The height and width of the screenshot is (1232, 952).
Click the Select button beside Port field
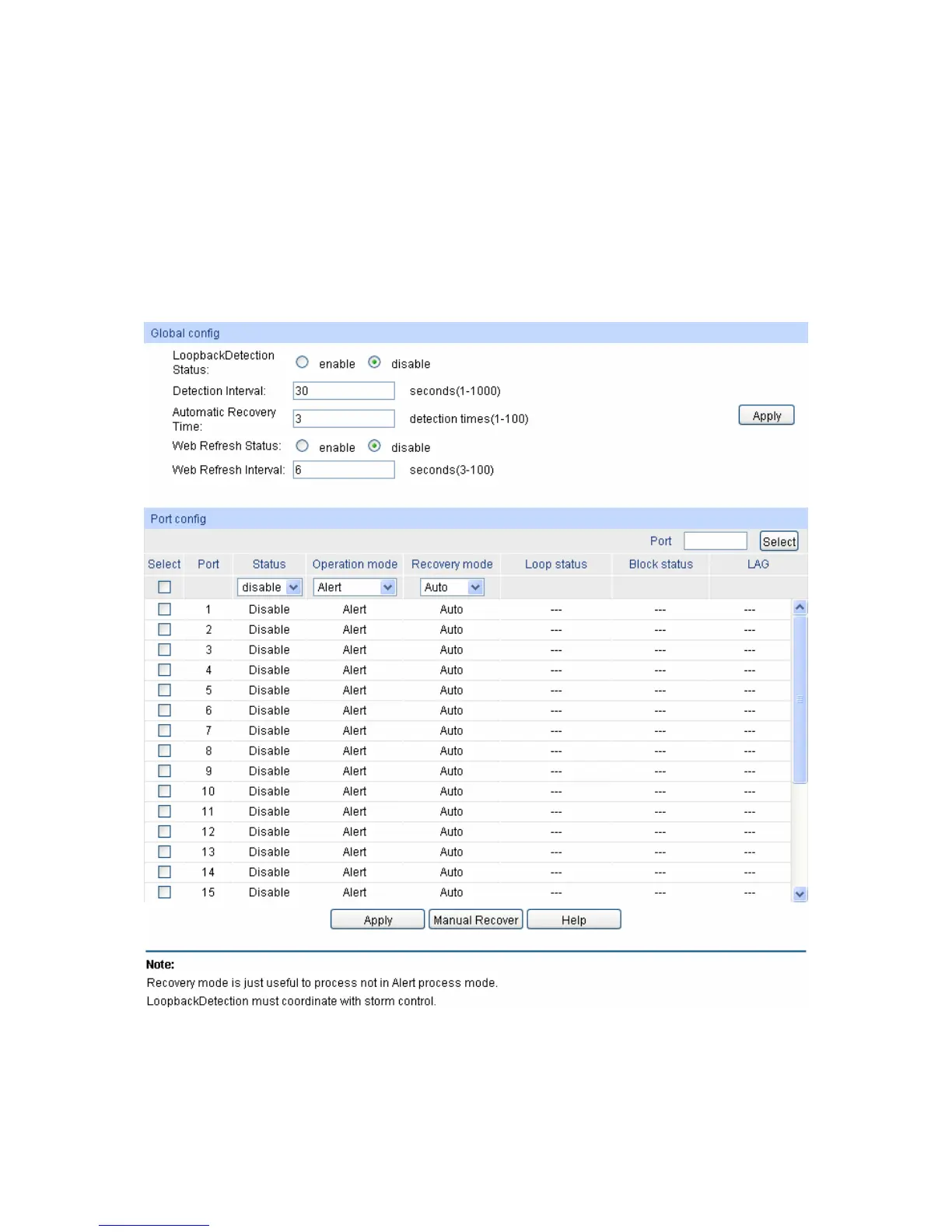[779, 541]
